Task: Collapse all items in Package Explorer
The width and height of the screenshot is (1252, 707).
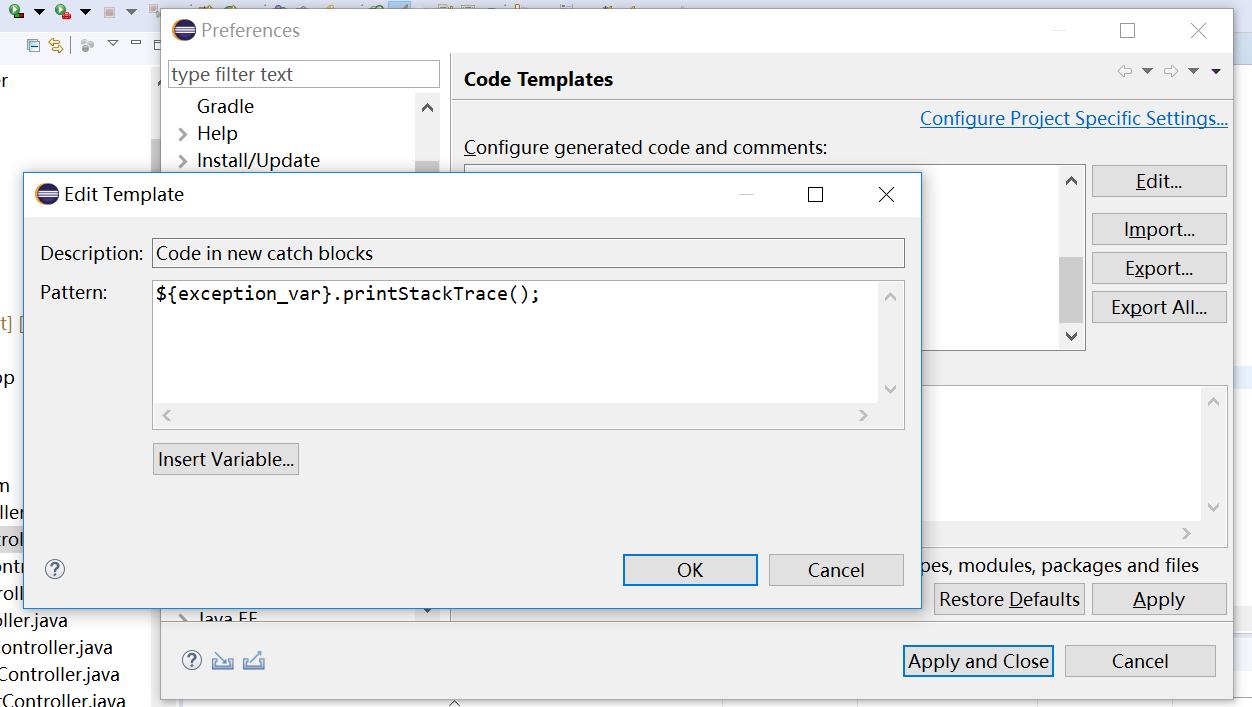Action: click(x=33, y=45)
